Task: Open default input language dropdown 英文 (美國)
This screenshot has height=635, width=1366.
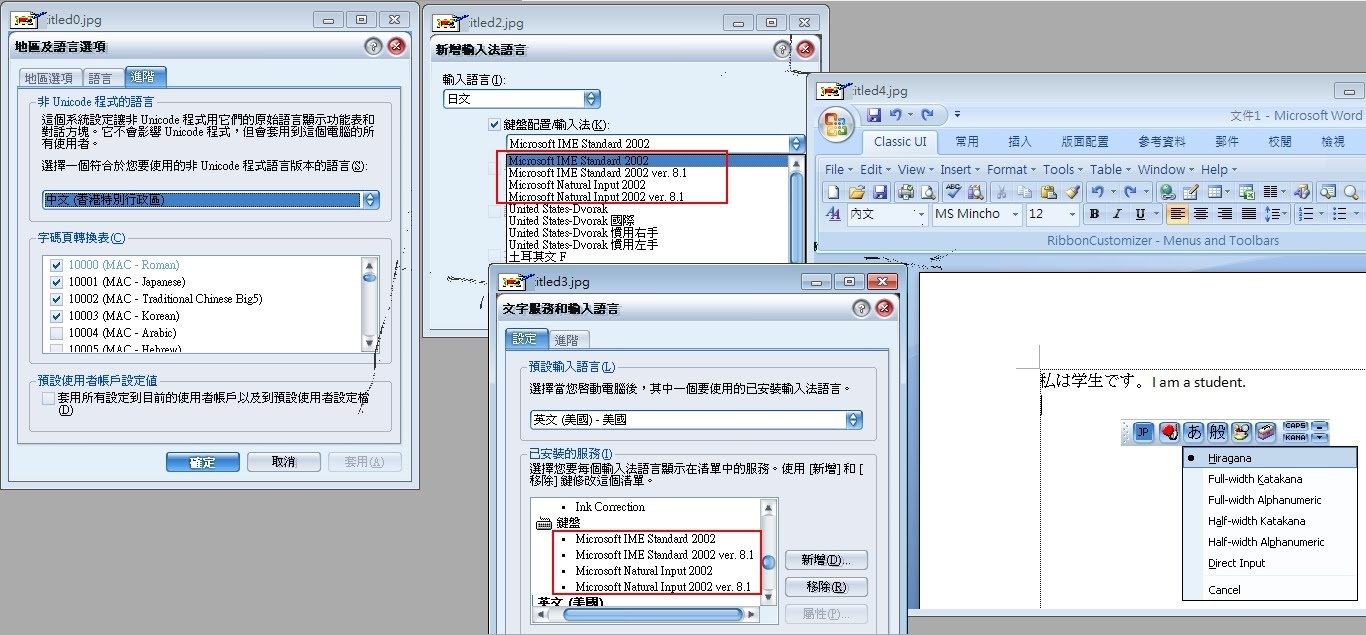Action: coord(696,420)
